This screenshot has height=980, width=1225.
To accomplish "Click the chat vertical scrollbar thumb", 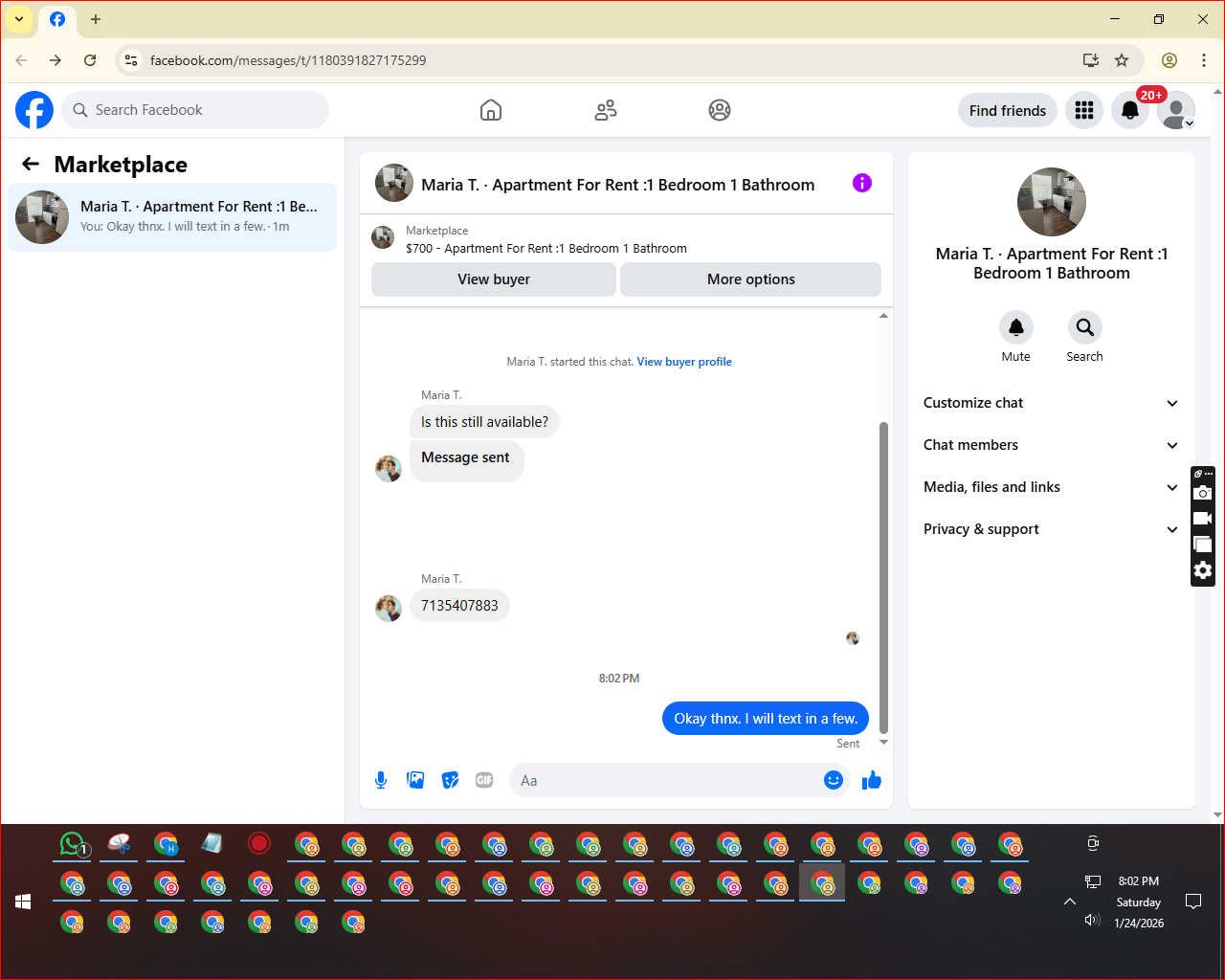I will pos(884,577).
